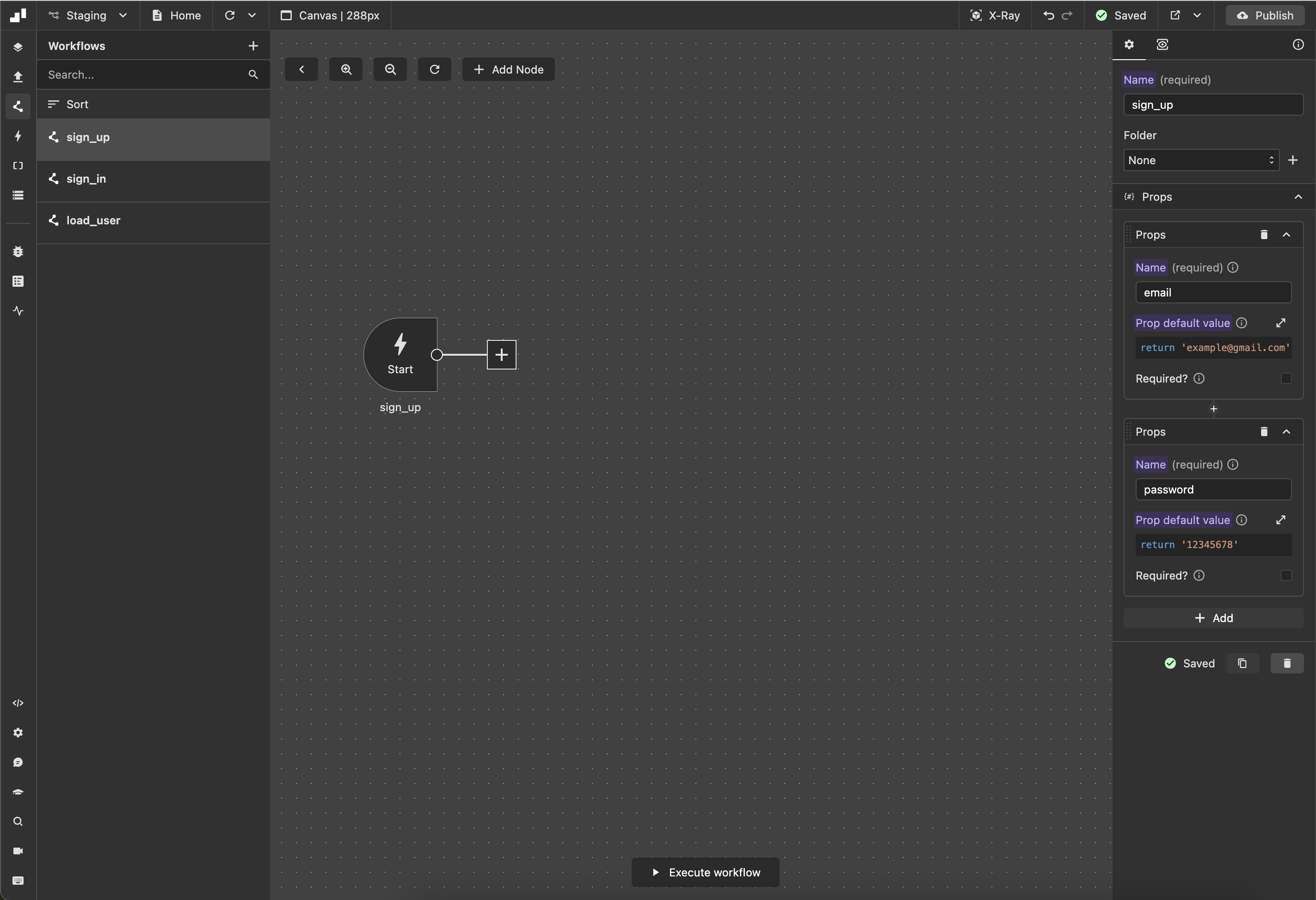Enable the Required? checkbox for the password prop

[1286, 575]
